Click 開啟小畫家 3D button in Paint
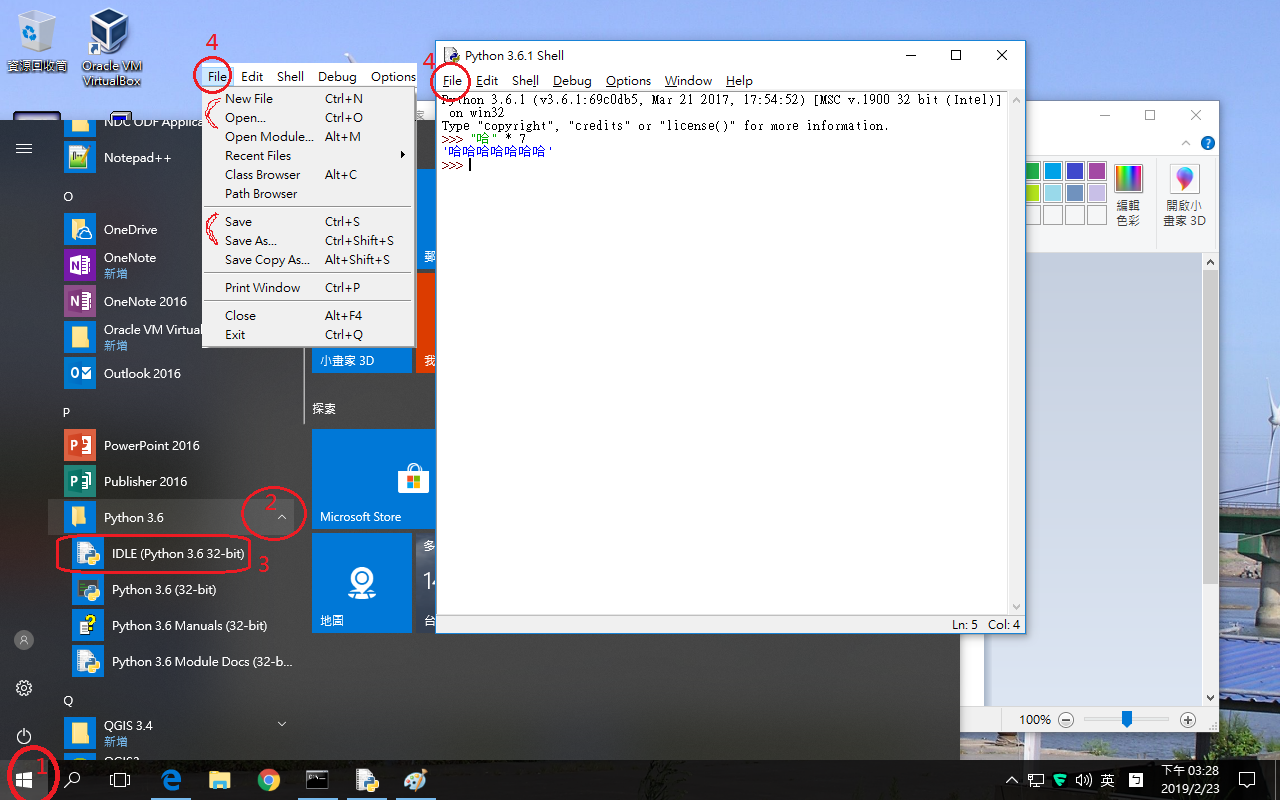 tap(1185, 195)
